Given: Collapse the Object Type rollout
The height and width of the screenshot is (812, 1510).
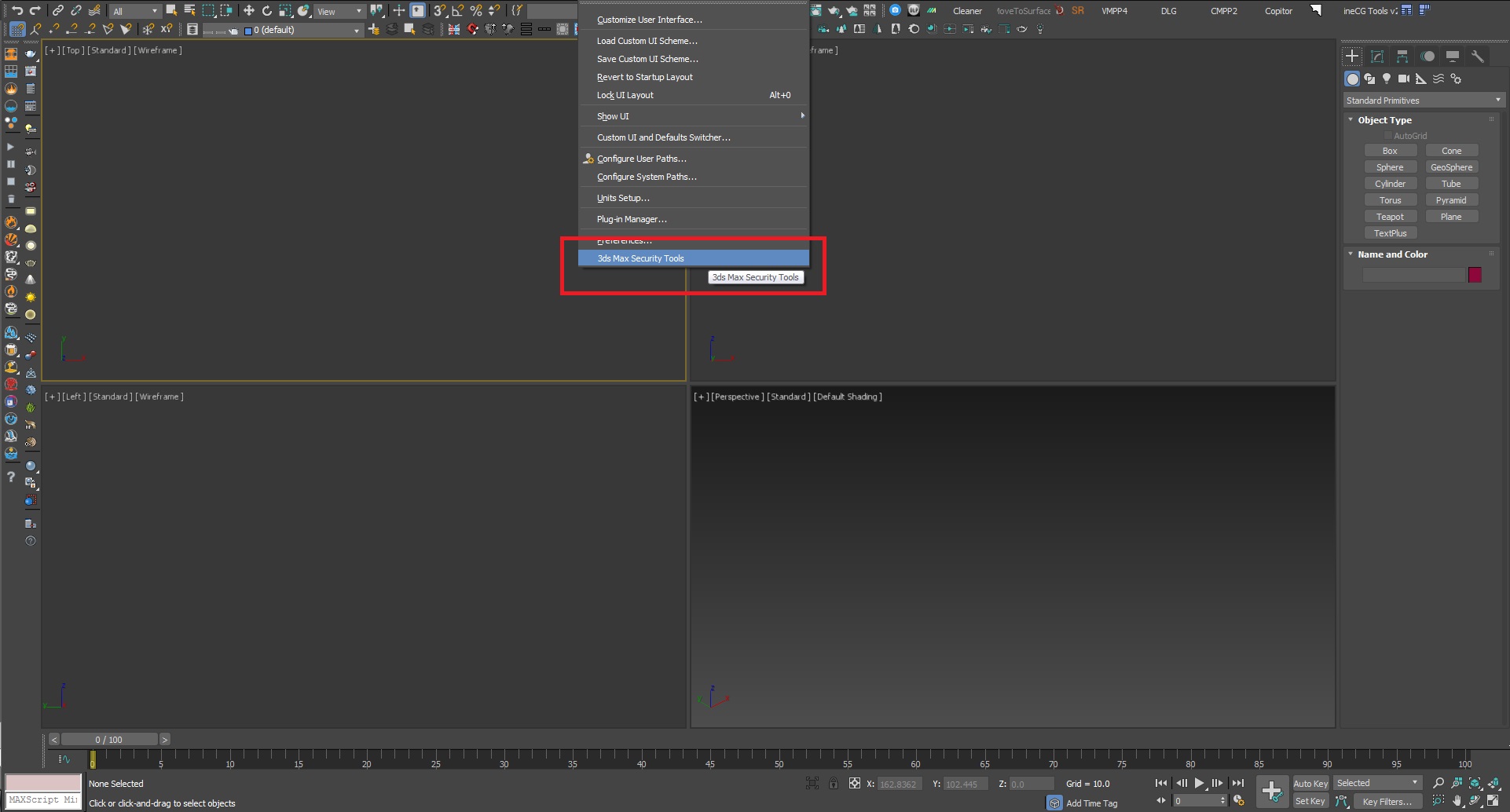Looking at the screenshot, I should [x=1351, y=119].
